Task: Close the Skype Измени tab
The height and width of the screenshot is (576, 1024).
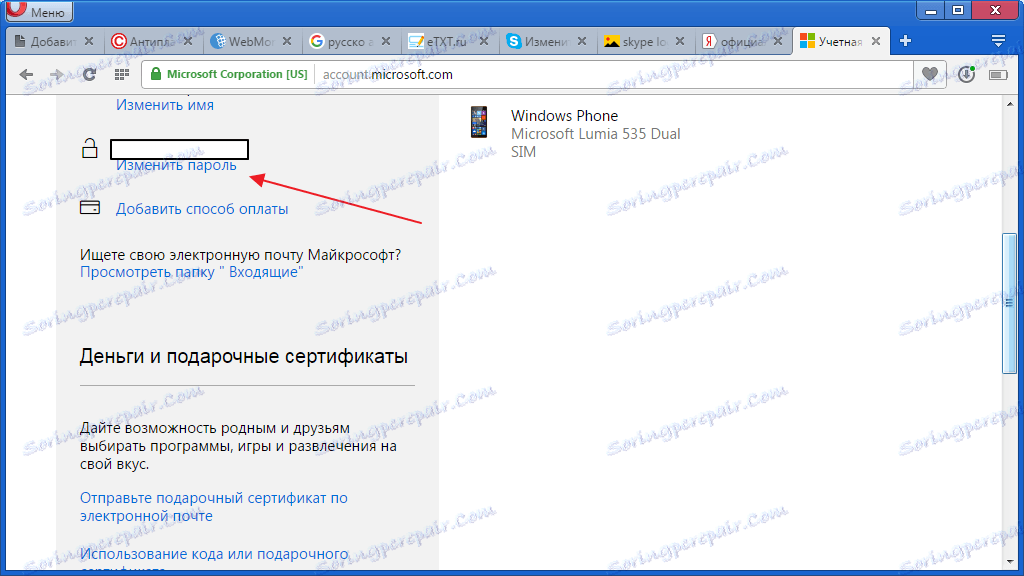Action: click(x=582, y=41)
